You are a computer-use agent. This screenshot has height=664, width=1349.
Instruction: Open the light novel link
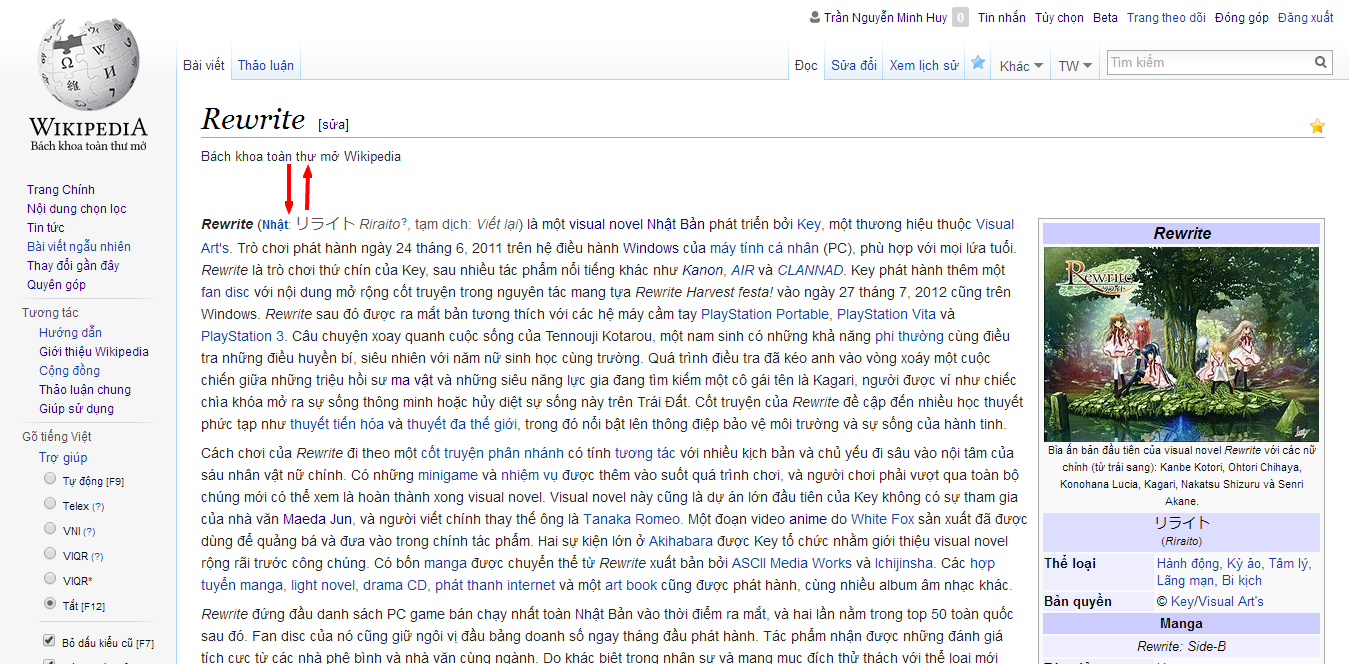tap(323, 585)
